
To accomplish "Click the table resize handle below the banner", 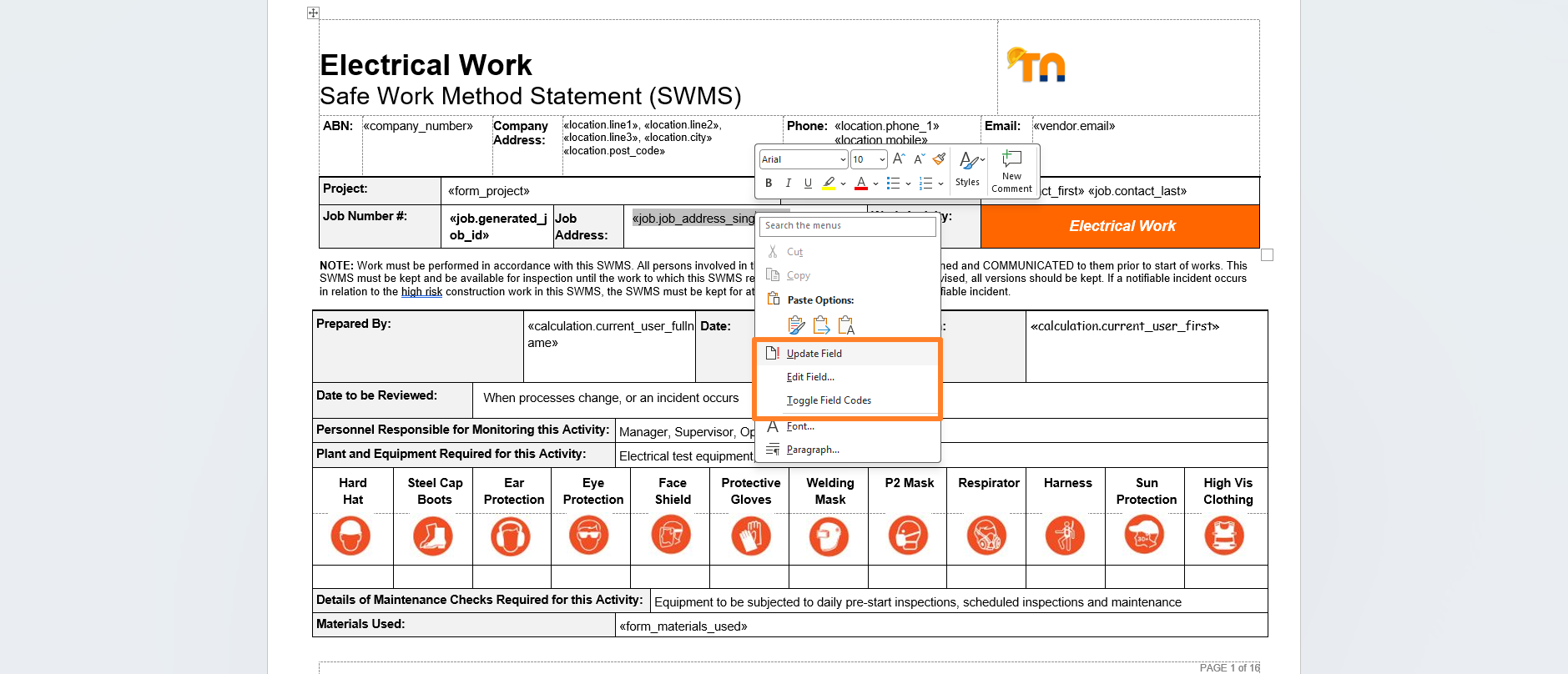I will click(1267, 255).
